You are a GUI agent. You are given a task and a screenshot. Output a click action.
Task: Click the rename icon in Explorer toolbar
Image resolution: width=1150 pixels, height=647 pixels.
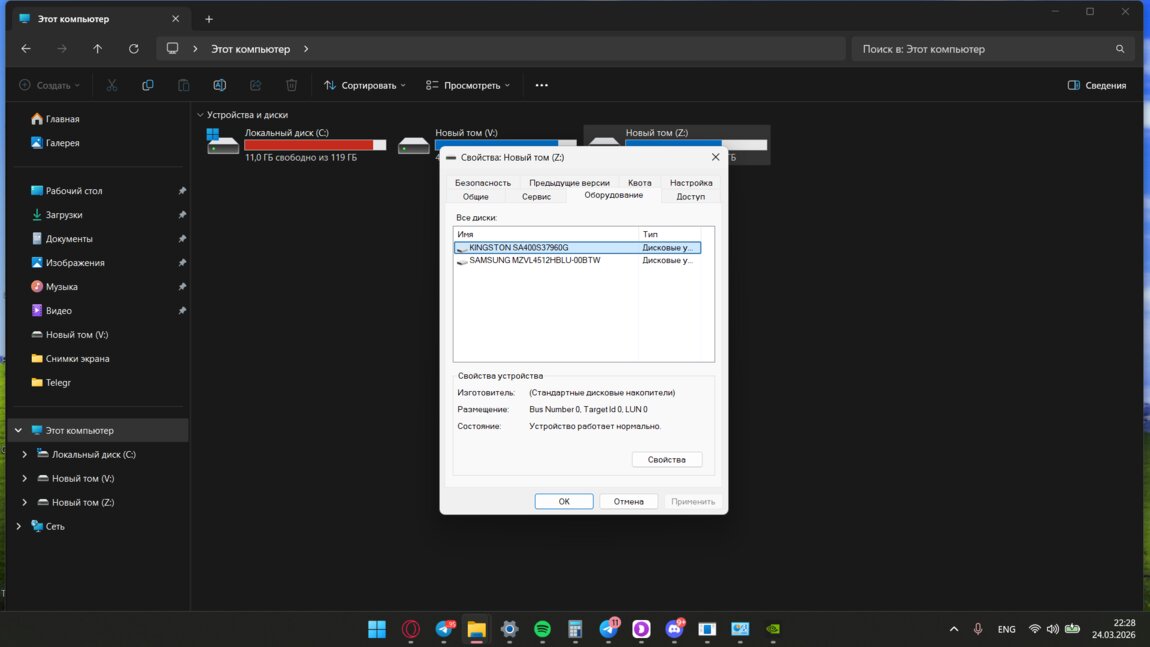coord(219,86)
